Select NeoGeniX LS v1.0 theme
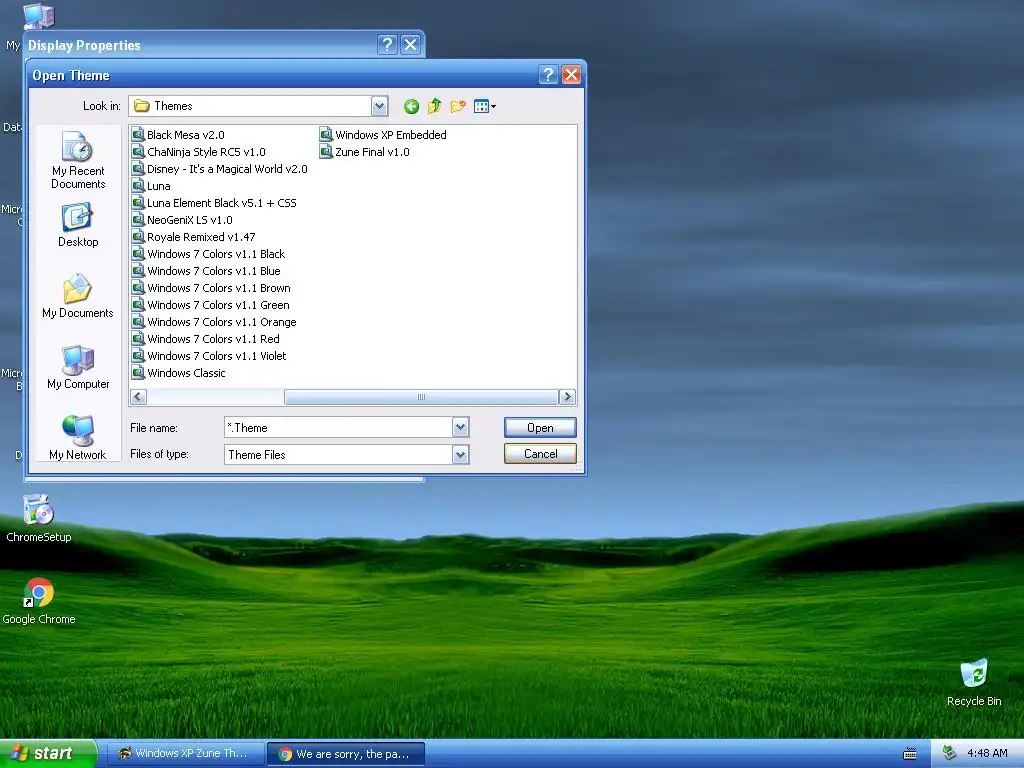Image resolution: width=1024 pixels, height=768 pixels. [182, 220]
